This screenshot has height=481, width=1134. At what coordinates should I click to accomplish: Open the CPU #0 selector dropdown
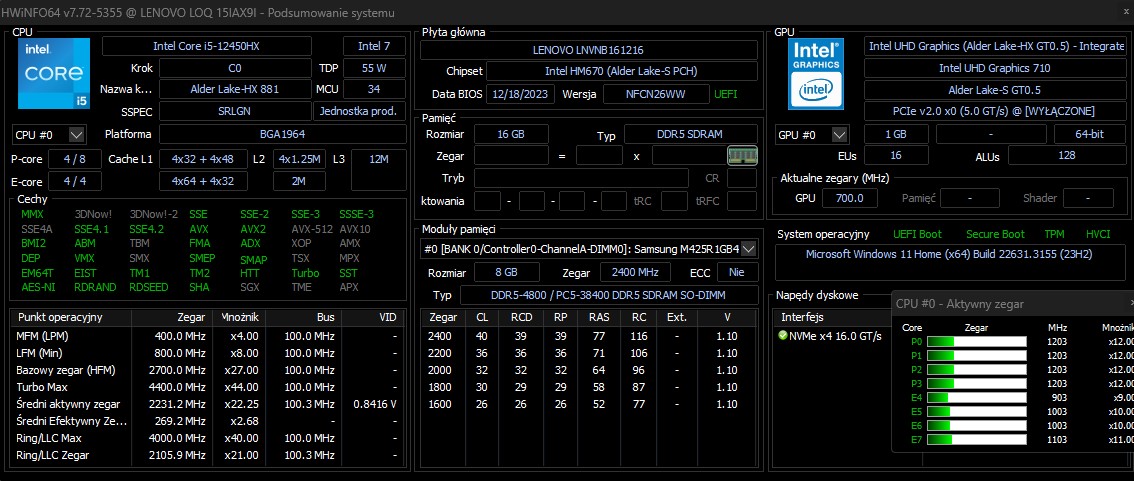(50, 134)
